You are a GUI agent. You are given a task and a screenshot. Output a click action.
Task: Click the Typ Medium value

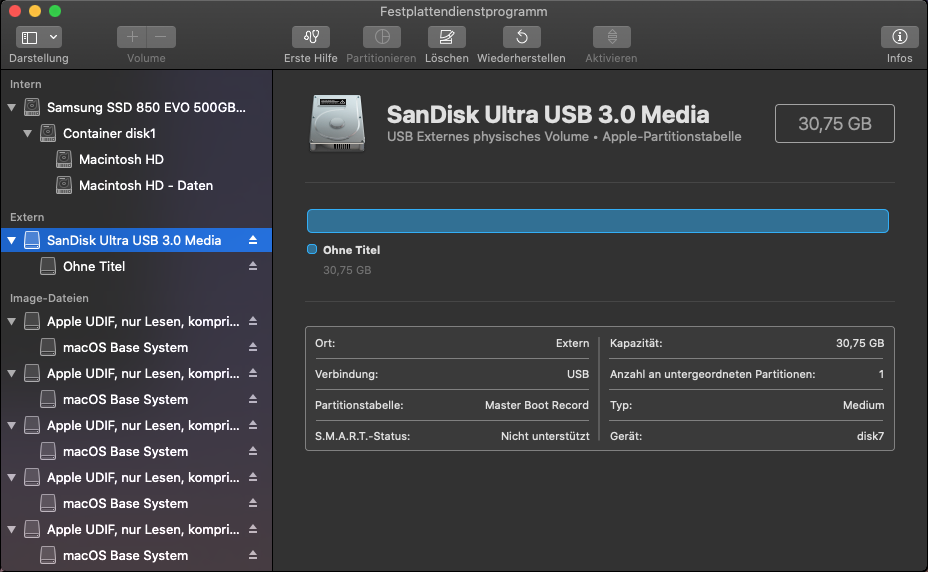point(863,405)
